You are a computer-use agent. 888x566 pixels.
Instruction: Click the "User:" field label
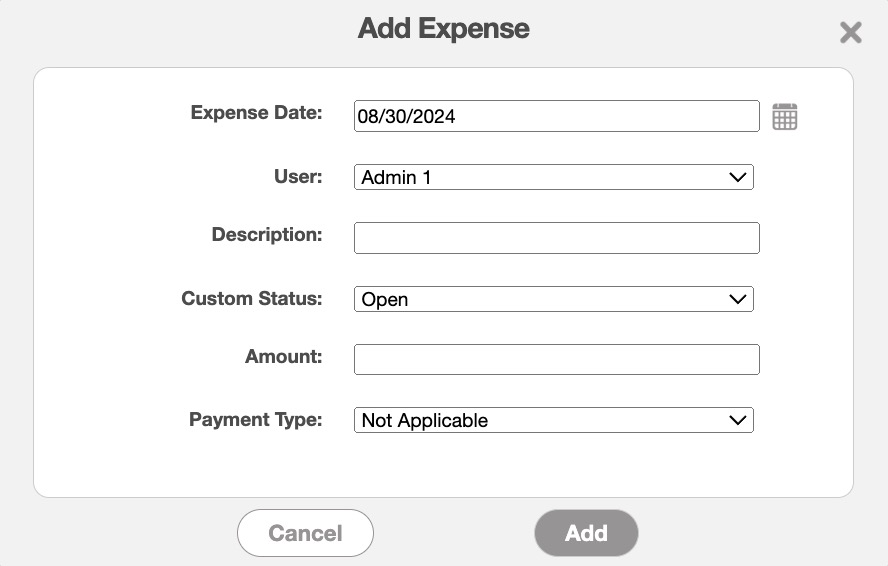pos(298,177)
